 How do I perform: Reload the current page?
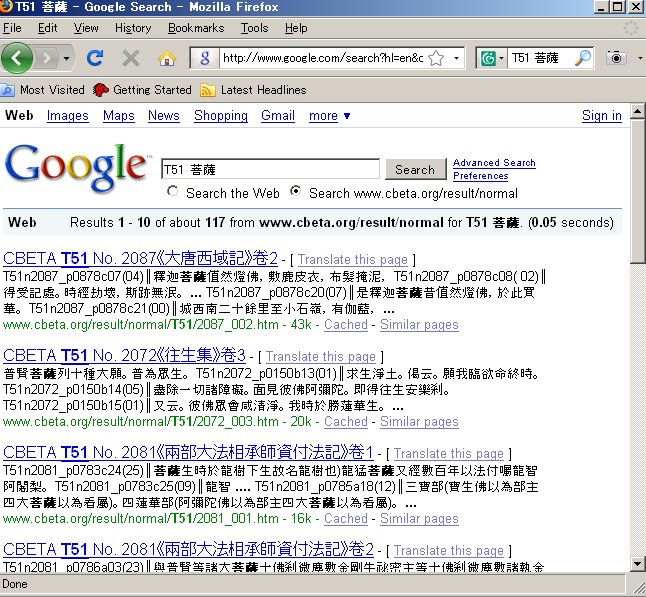[x=95, y=58]
